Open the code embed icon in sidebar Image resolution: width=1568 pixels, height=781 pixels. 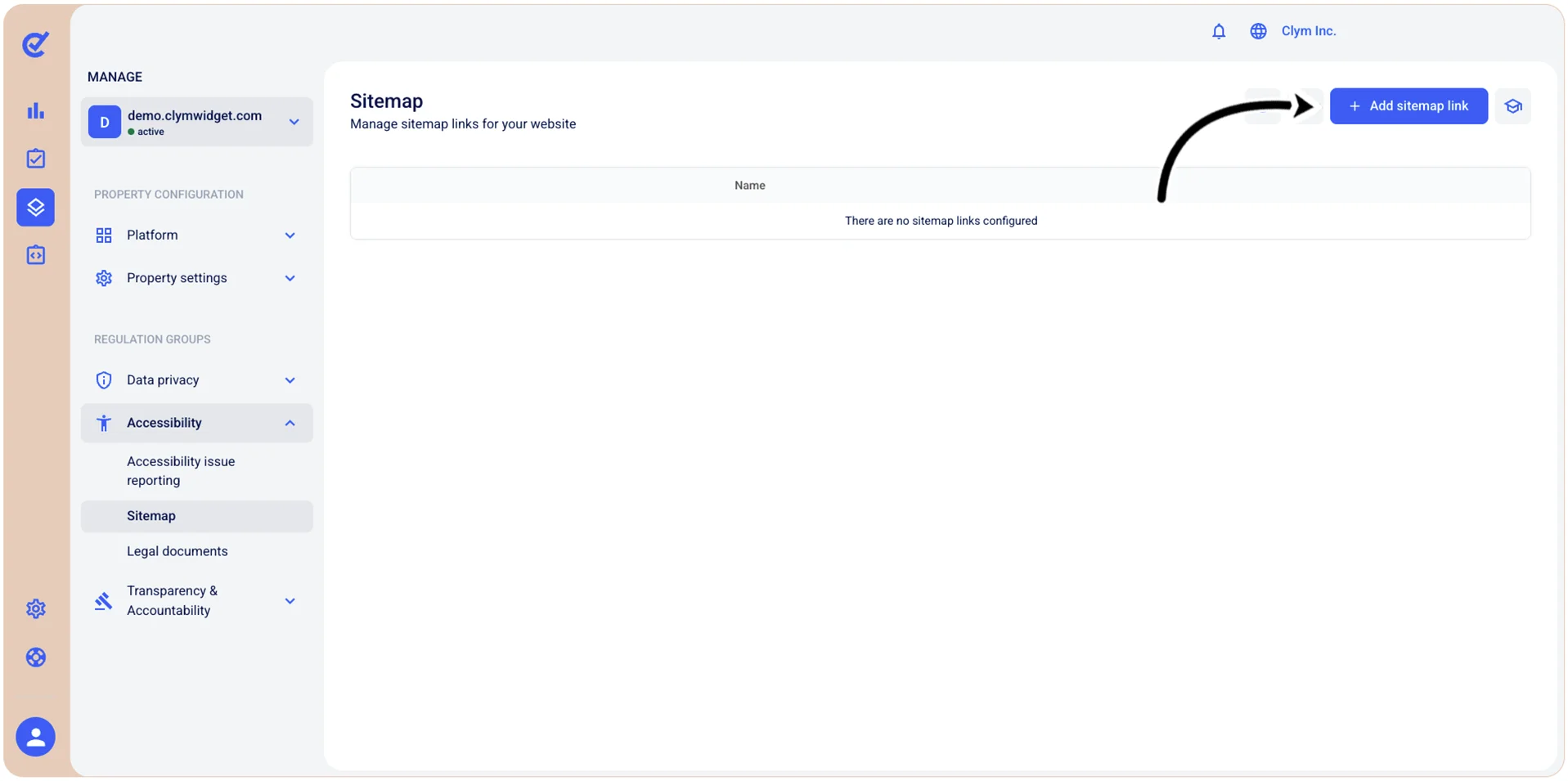coord(35,255)
